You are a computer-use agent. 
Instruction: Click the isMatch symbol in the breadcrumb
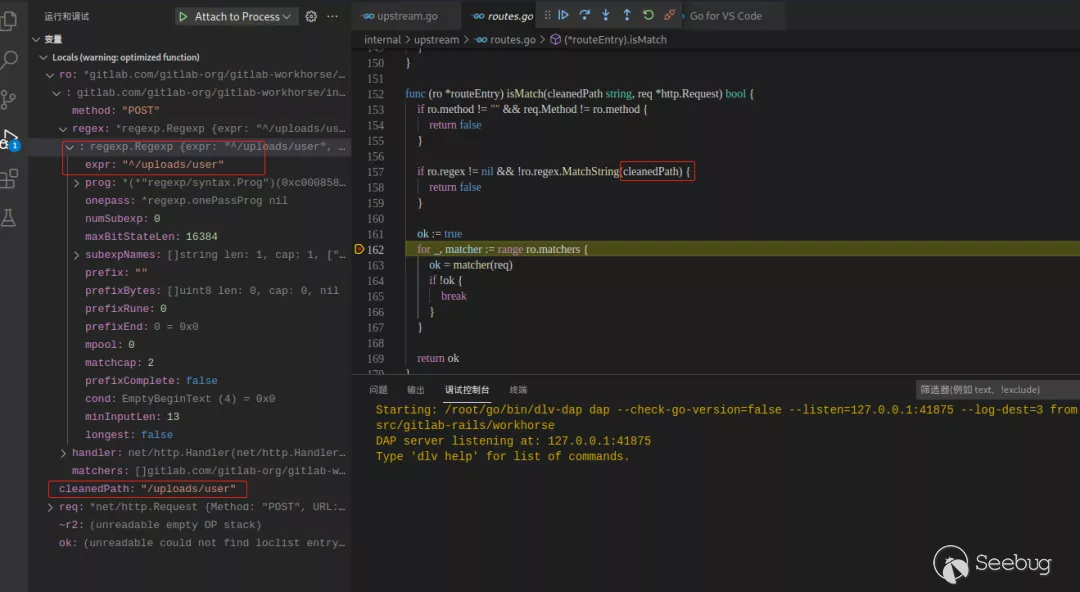615,40
